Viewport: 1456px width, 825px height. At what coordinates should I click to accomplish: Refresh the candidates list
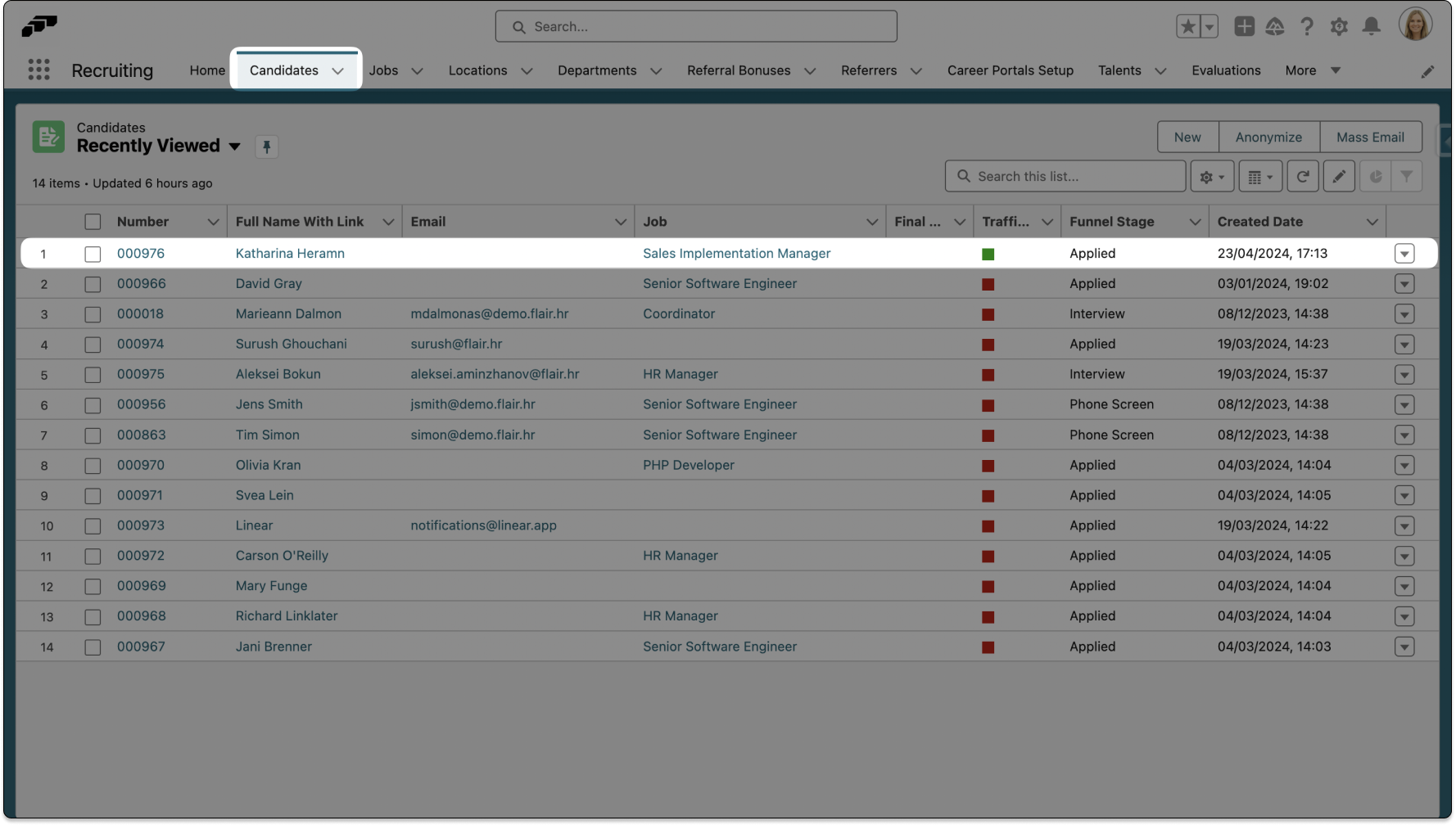(1302, 177)
